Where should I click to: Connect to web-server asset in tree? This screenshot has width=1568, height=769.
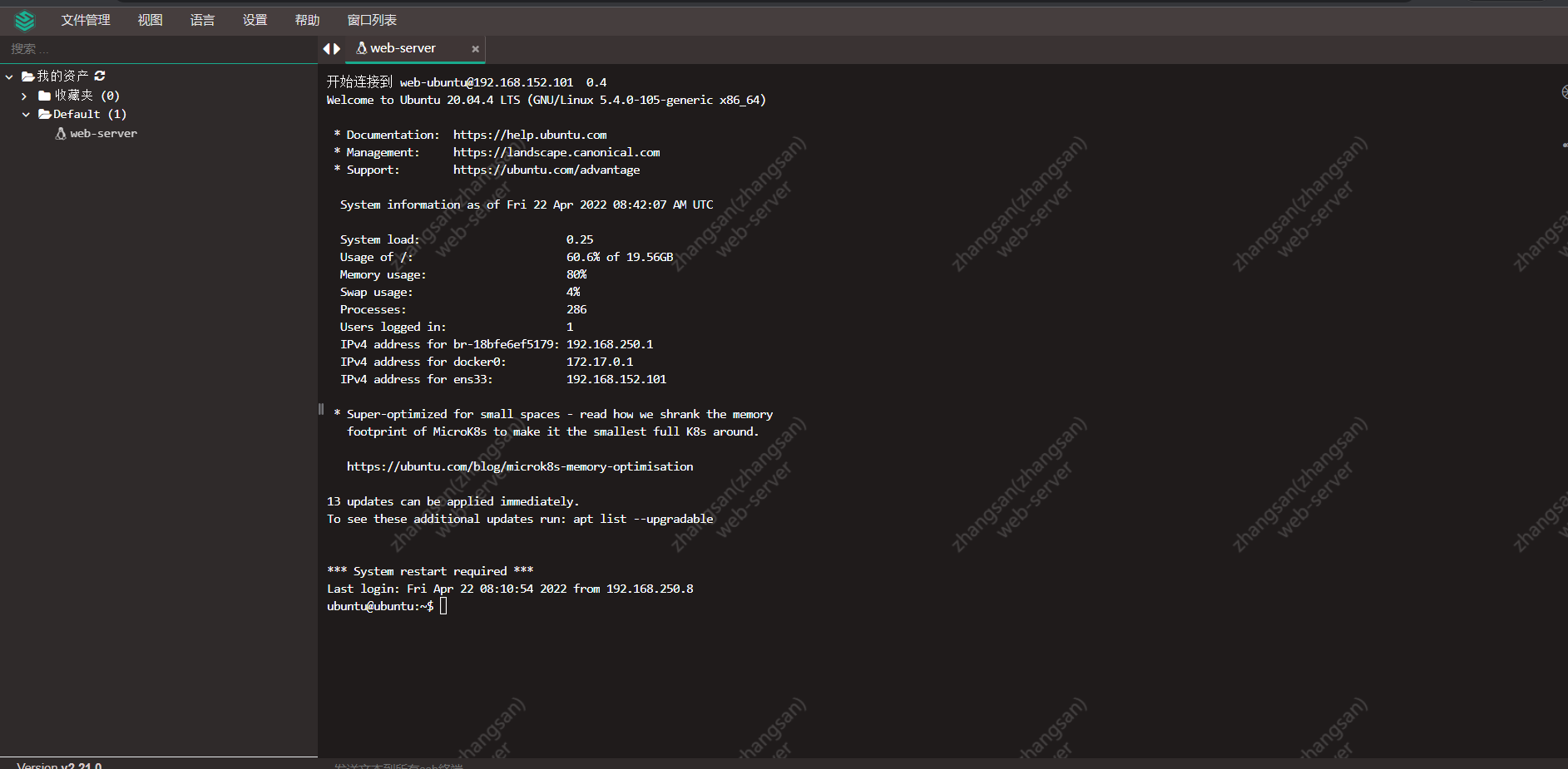tap(104, 133)
